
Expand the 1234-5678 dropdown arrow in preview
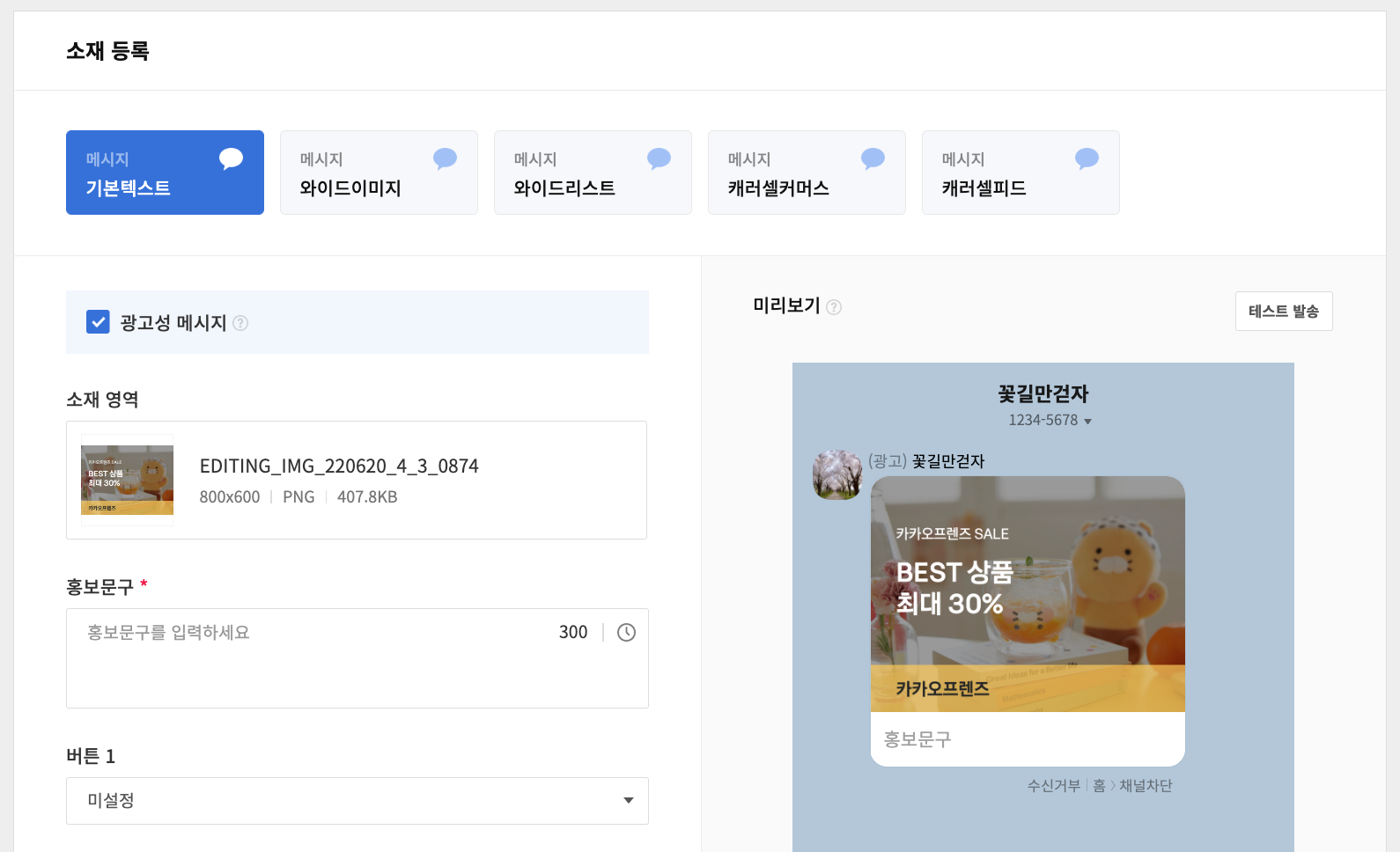(1087, 422)
